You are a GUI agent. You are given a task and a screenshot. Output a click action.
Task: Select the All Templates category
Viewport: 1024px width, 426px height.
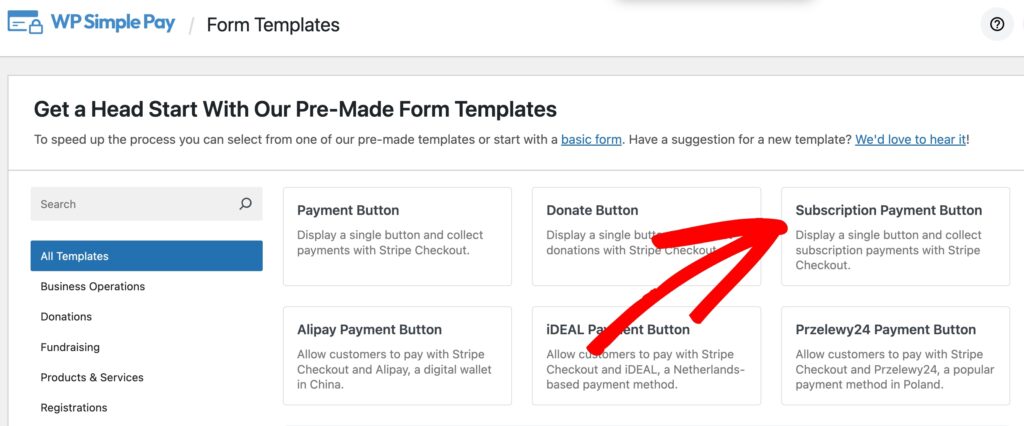(146, 256)
